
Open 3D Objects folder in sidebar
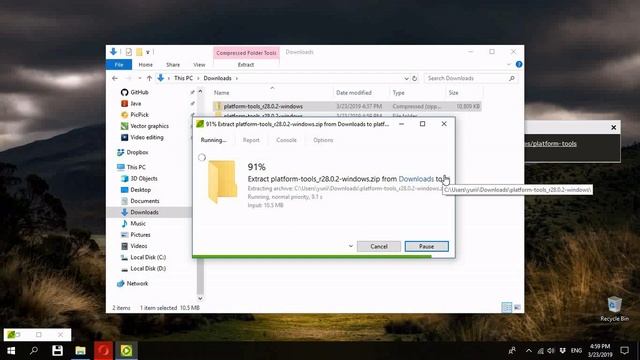pyautogui.click(x=144, y=178)
